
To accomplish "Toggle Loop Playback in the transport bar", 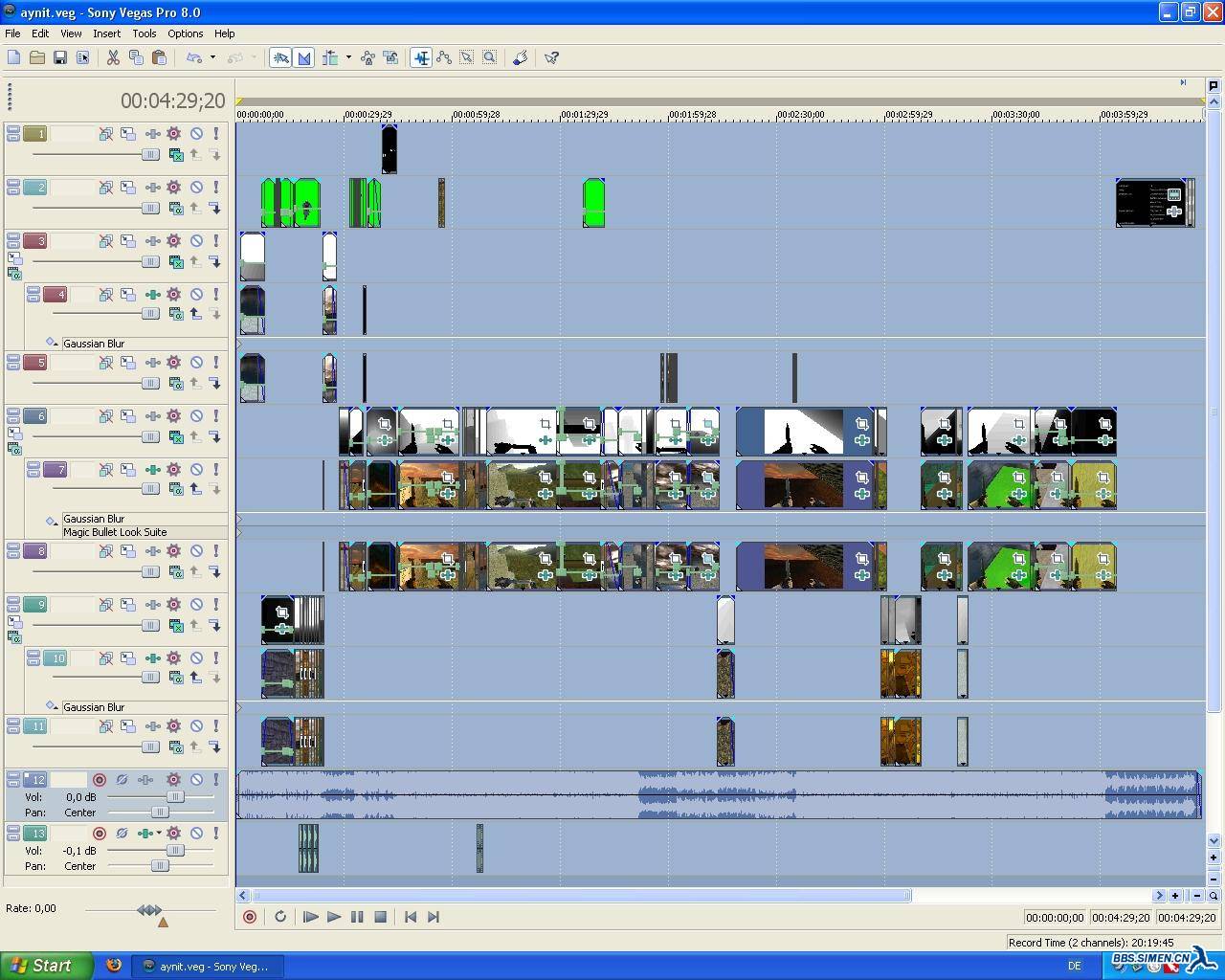I will 280,917.
